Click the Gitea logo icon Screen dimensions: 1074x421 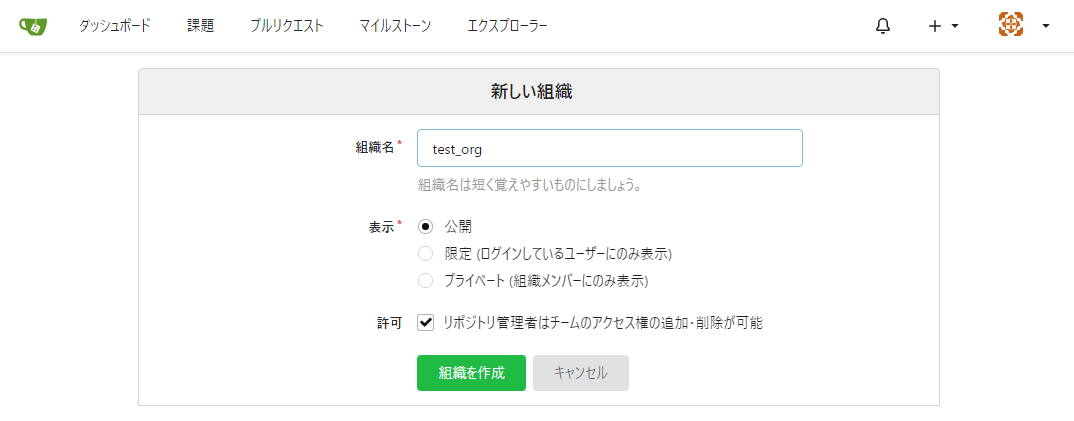coord(33,26)
